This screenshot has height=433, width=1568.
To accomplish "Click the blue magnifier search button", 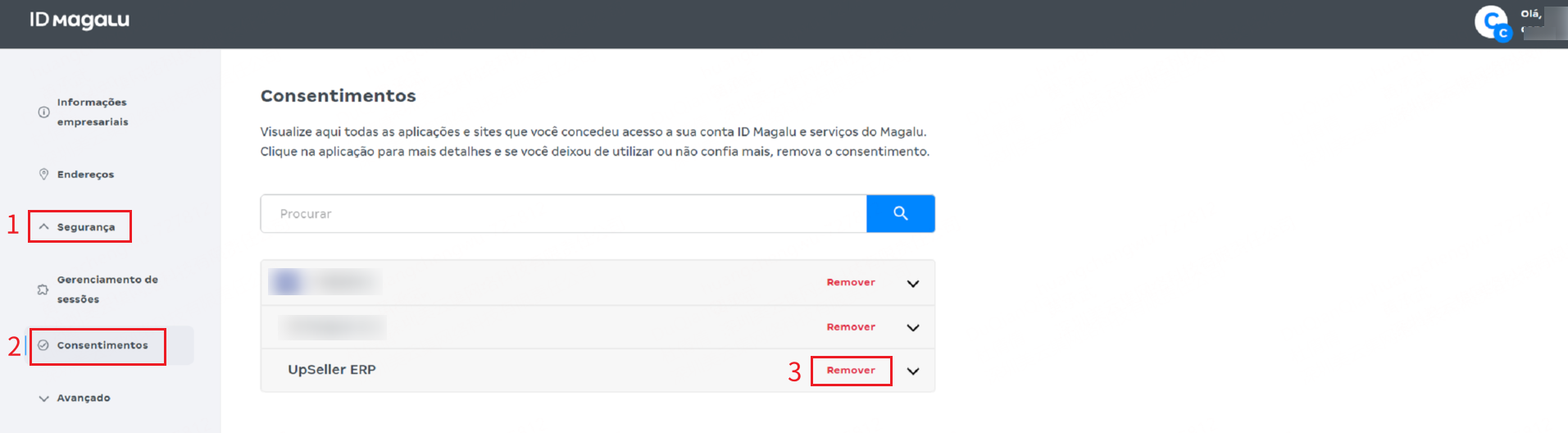I will 900,213.
